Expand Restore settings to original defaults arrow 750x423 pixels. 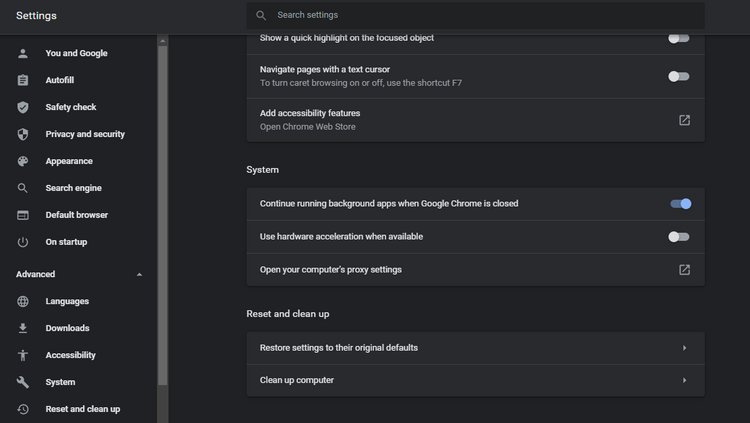click(x=684, y=348)
